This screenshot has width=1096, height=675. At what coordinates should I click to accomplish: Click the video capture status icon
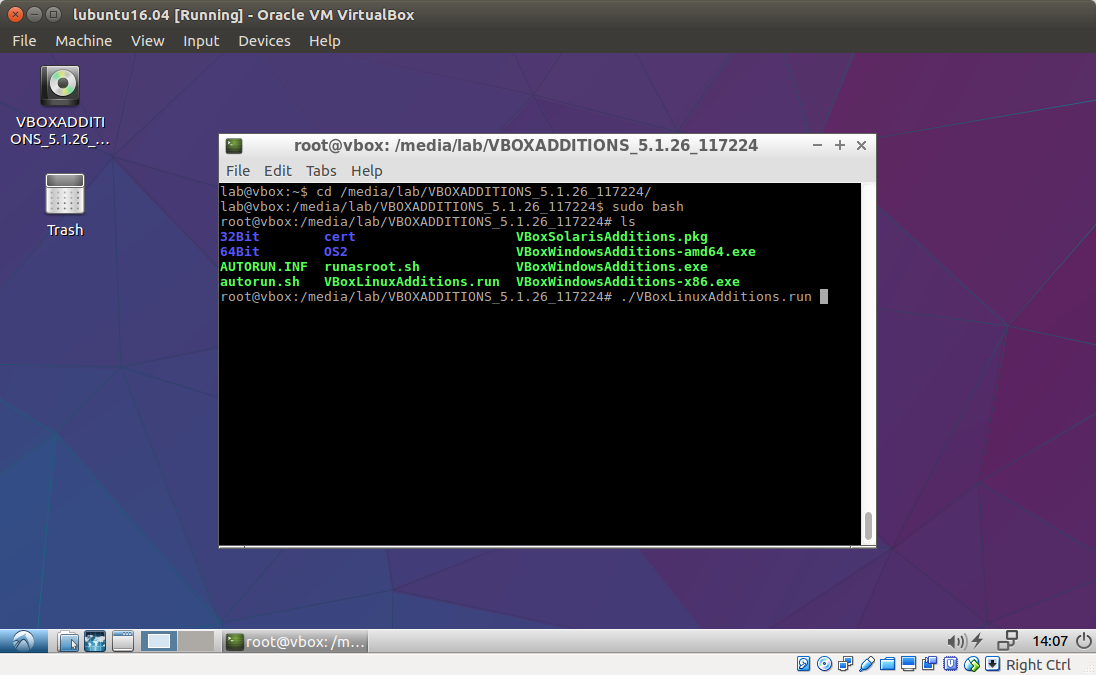coord(930,664)
